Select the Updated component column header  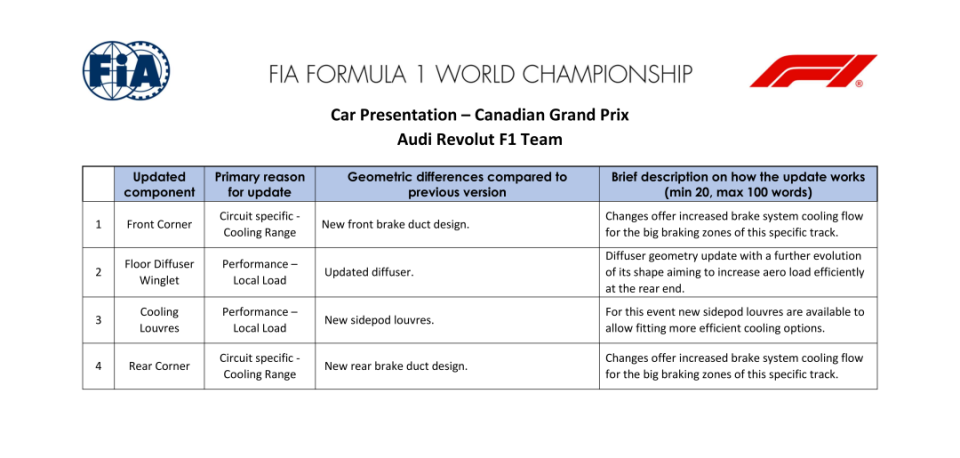(x=159, y=184)
